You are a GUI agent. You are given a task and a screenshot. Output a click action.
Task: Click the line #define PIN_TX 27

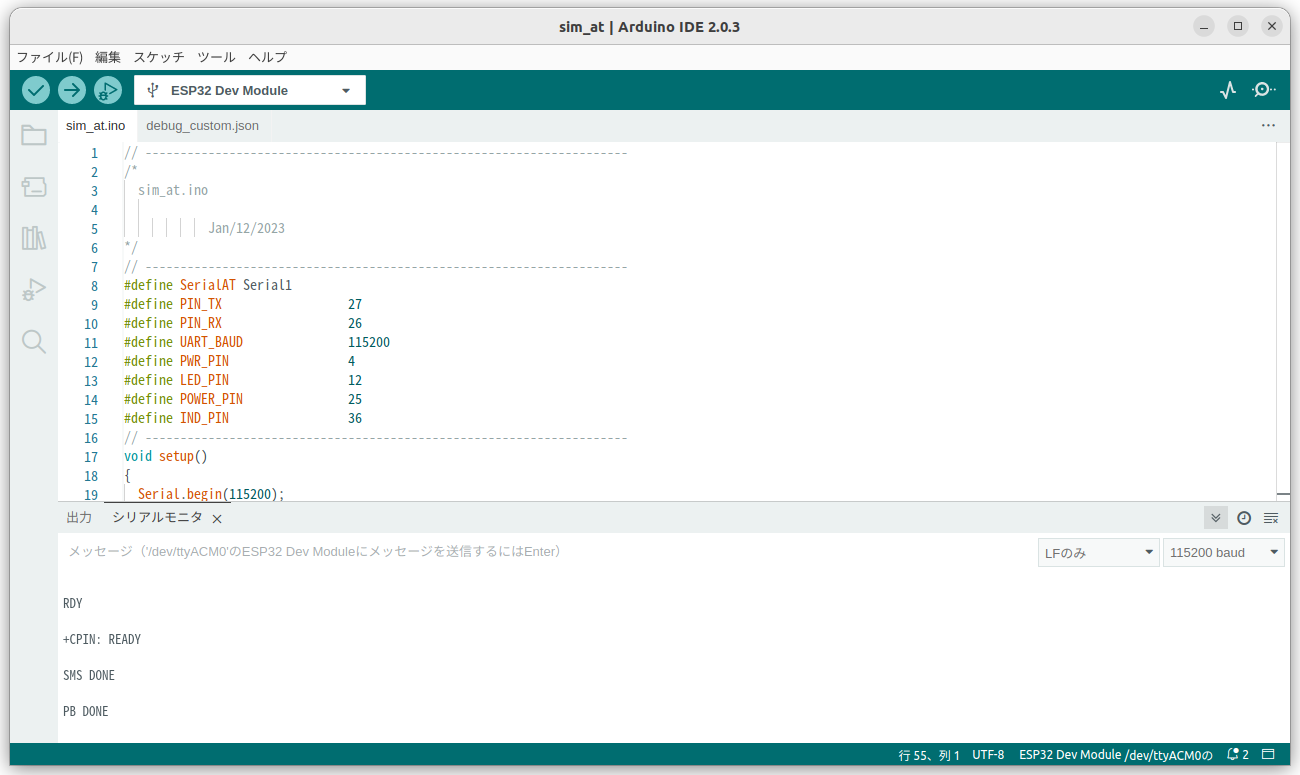click(243, 304)
